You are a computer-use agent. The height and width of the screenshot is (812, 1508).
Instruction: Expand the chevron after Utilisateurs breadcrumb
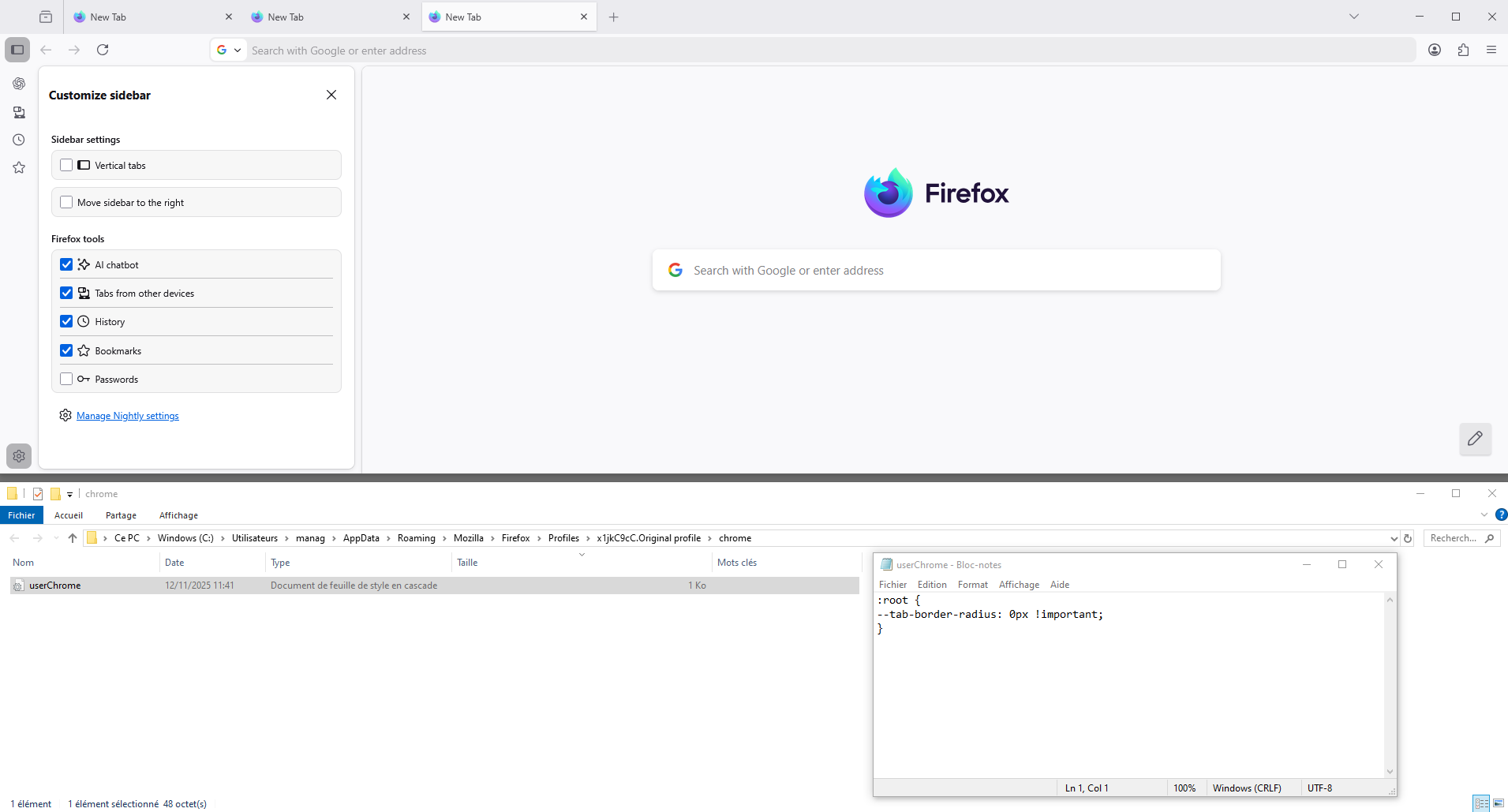click(286, 538)
